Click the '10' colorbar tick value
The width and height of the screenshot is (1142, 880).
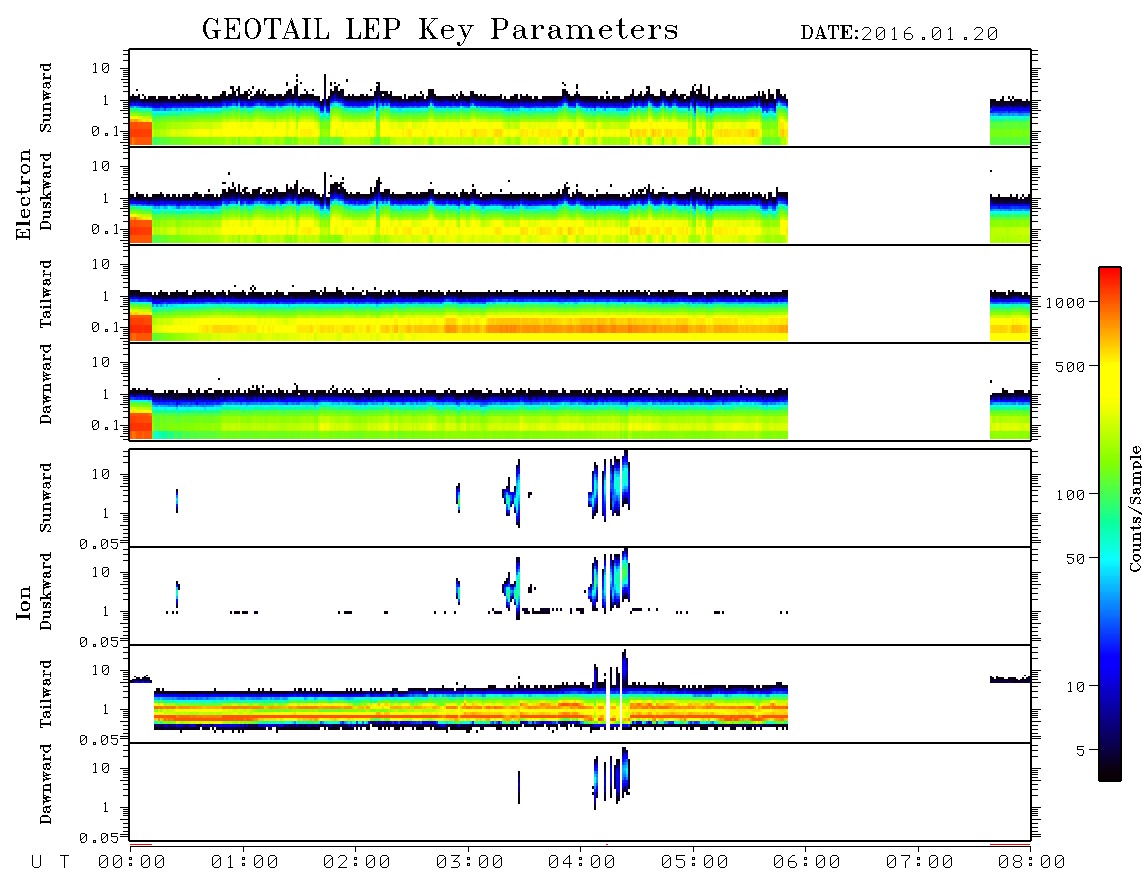(1075, 687)
